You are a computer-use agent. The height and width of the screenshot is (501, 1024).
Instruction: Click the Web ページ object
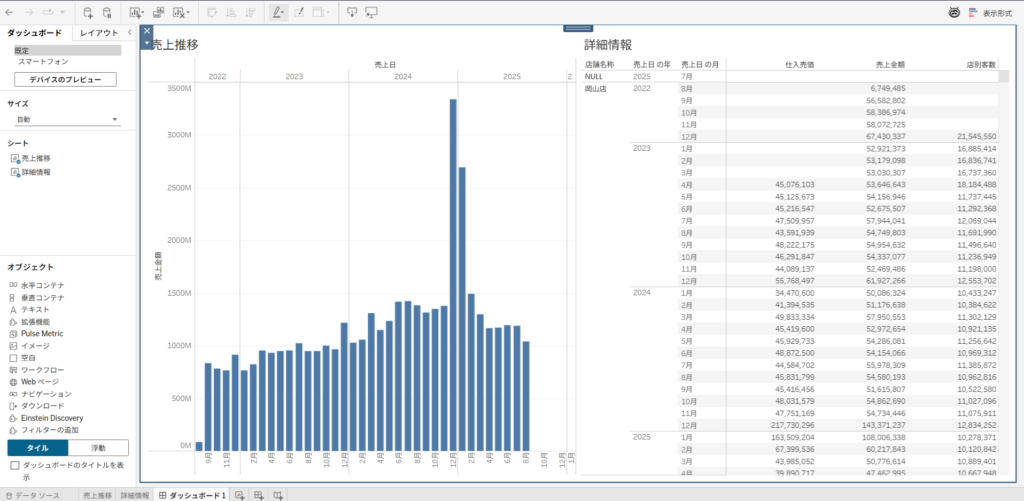click(34, 381)
